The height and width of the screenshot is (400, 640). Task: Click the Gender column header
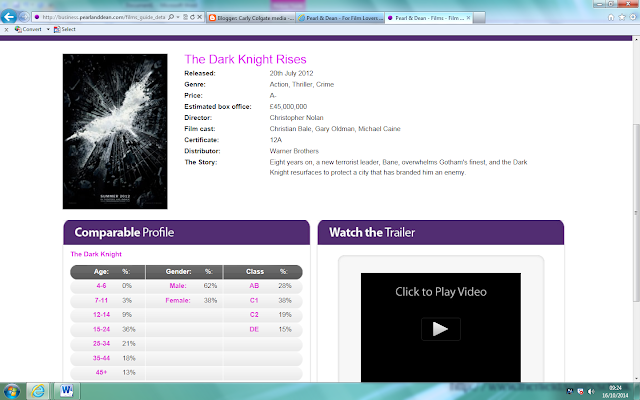coord(178,272)
